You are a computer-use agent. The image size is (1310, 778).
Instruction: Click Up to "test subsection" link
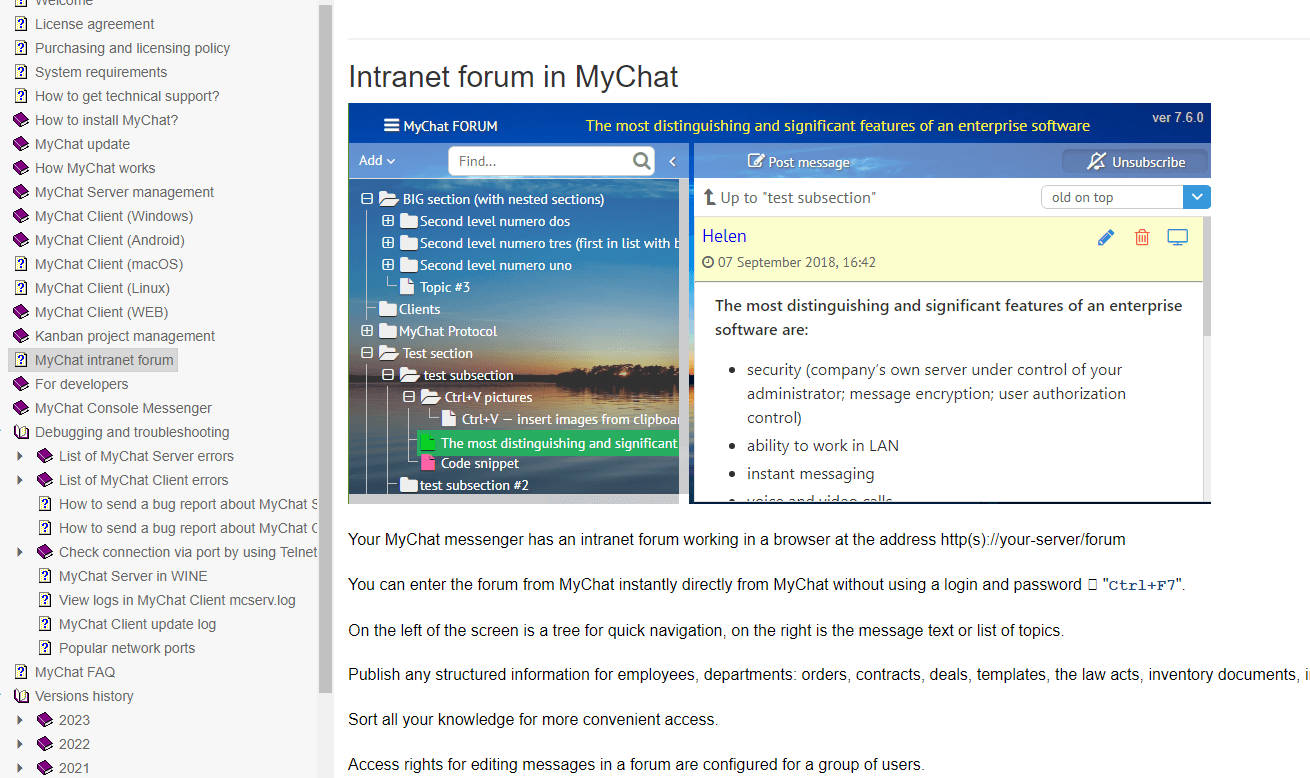pos(789,197)
